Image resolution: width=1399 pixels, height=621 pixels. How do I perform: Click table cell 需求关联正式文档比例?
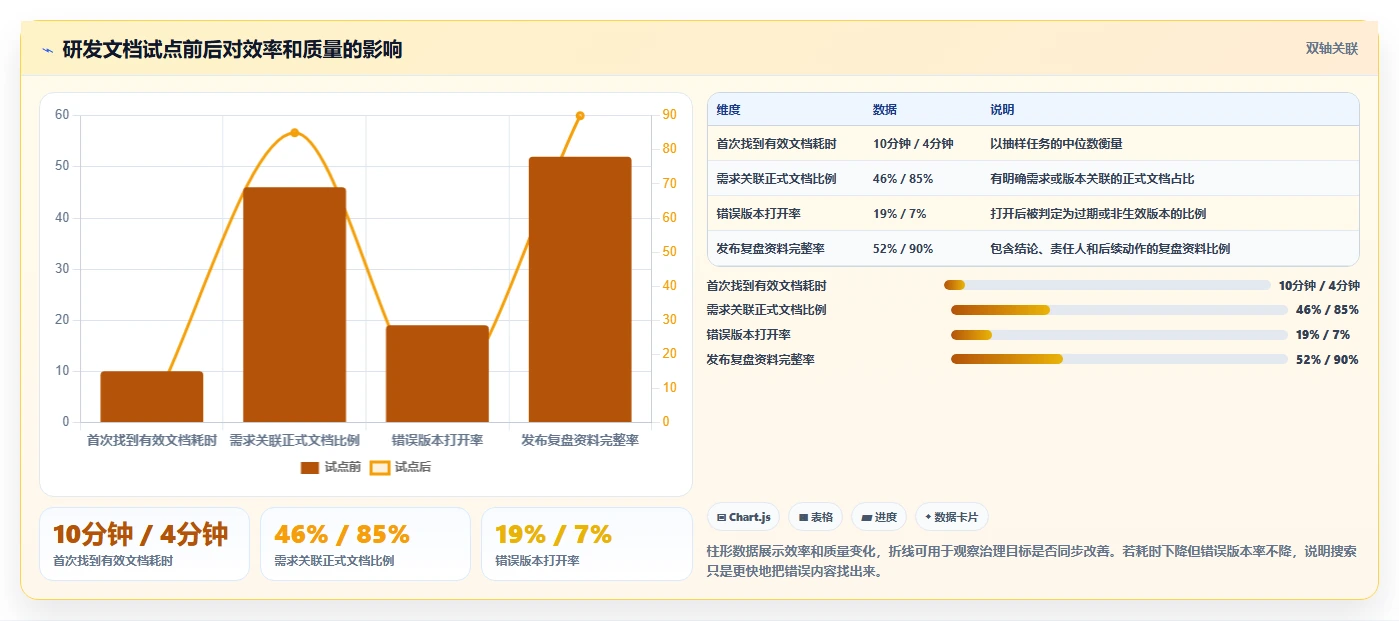point(776,178)
